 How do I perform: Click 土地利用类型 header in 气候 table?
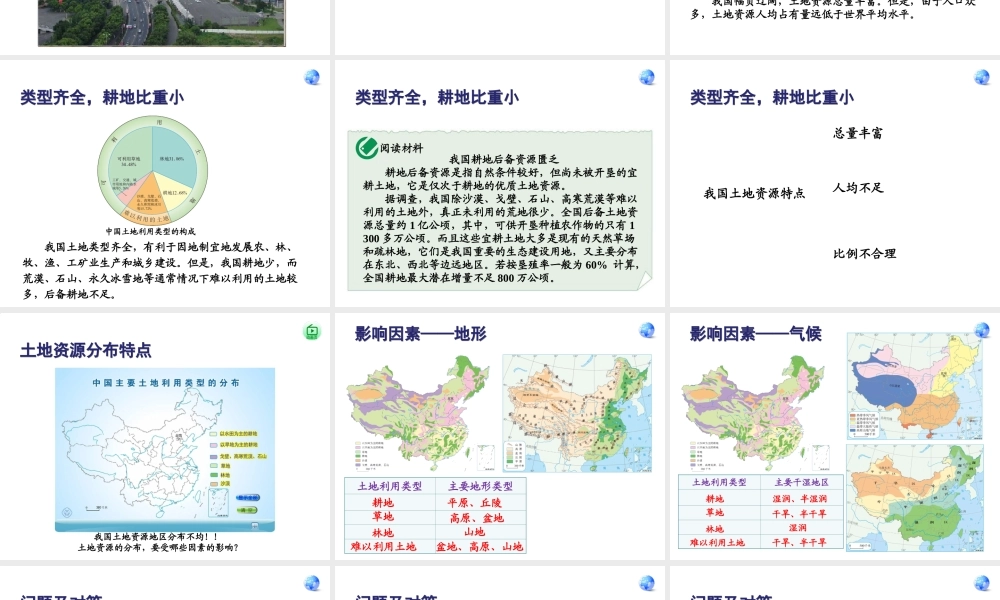[x=719, y=483]
